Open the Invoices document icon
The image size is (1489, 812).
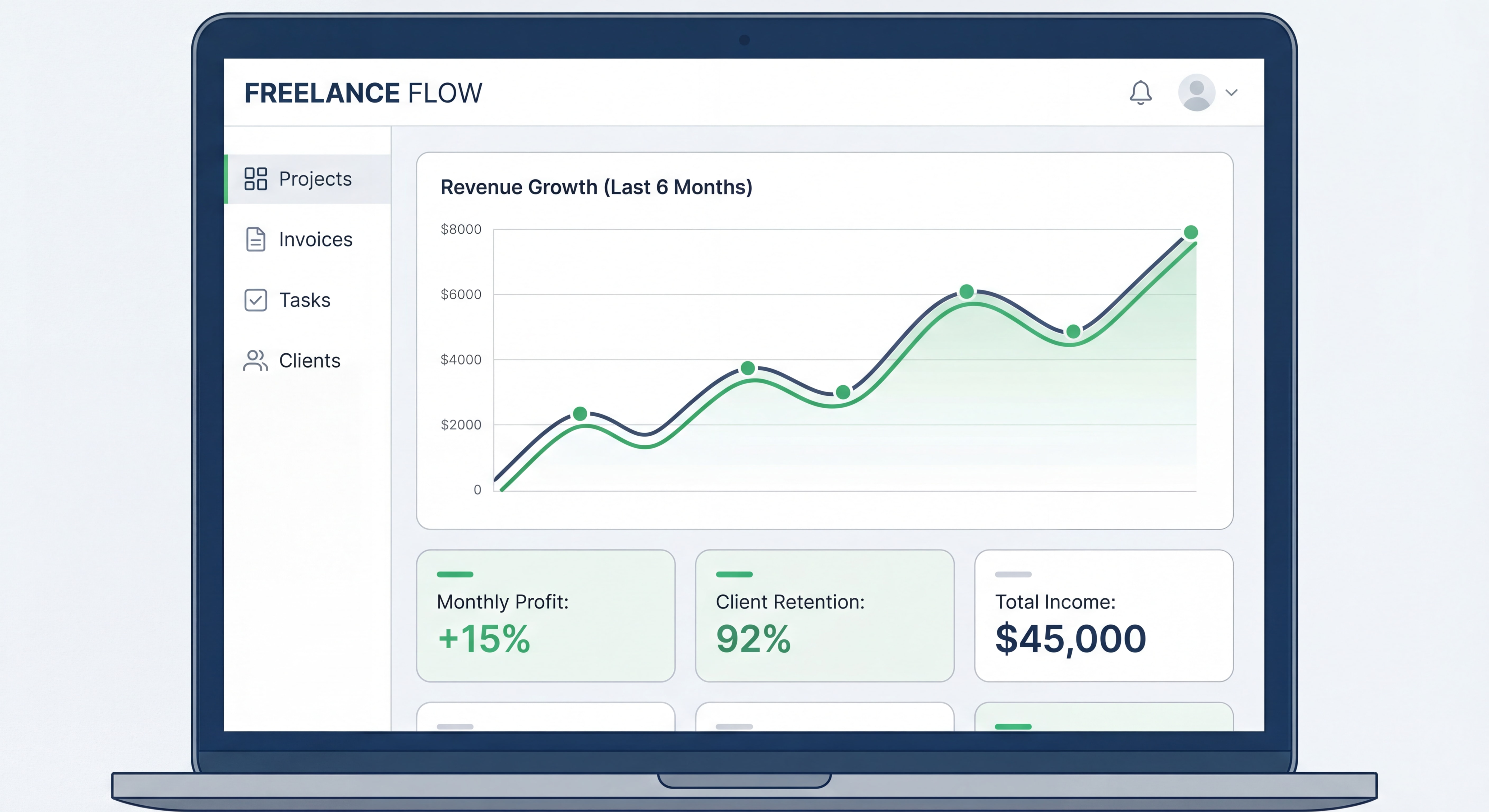click(256, 239)
